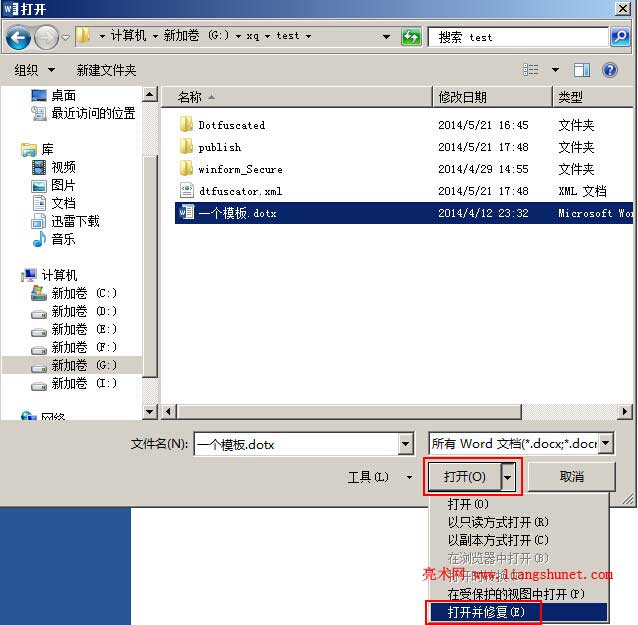638x625 pixels.
Task: Open the 图片 library
Action: [54, 186]
